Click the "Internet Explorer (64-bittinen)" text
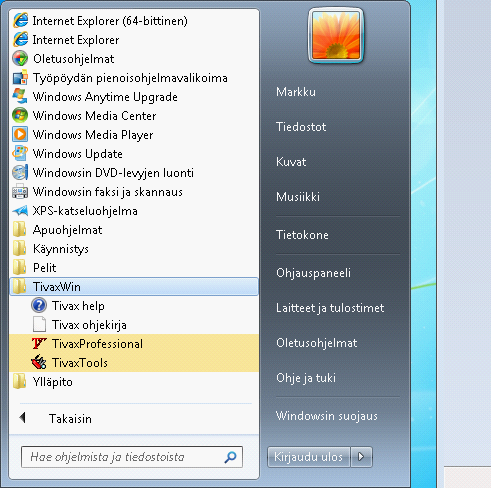The height and width of the screenshot is (488, 491). coord(110,21)
